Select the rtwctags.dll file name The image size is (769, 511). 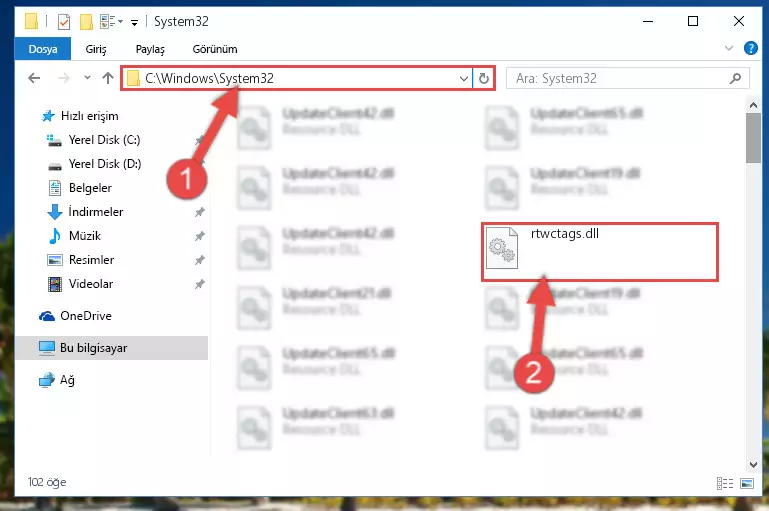(x=564, y=233)
